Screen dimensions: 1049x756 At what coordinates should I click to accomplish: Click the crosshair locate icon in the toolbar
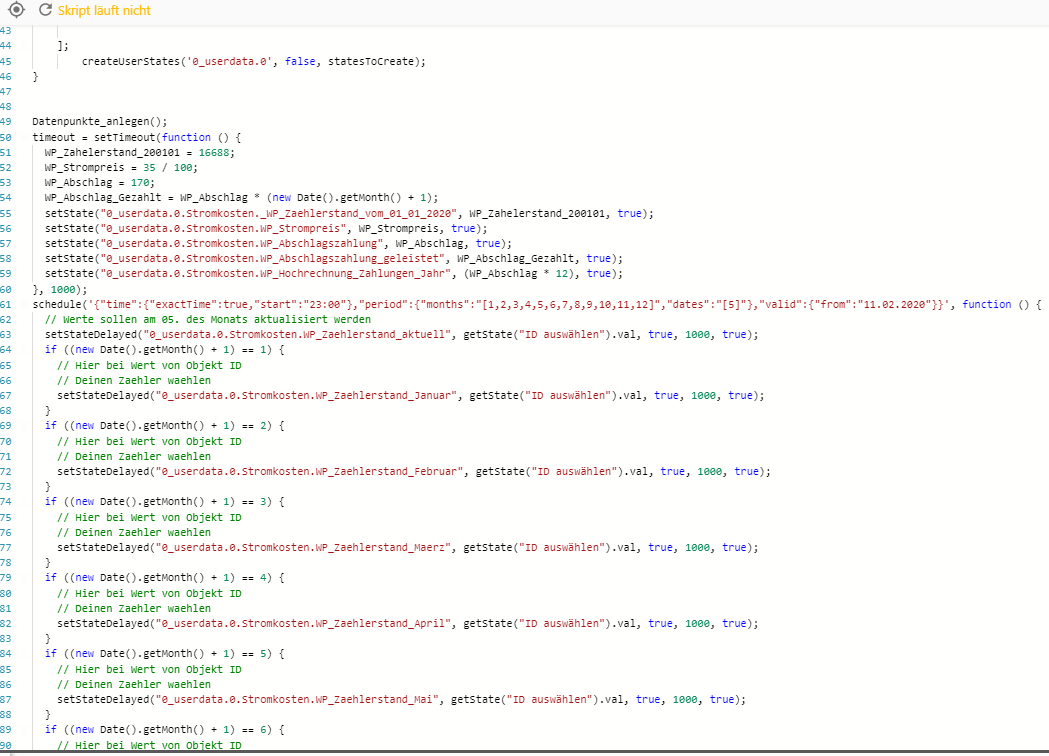click(x=16, y=10)
